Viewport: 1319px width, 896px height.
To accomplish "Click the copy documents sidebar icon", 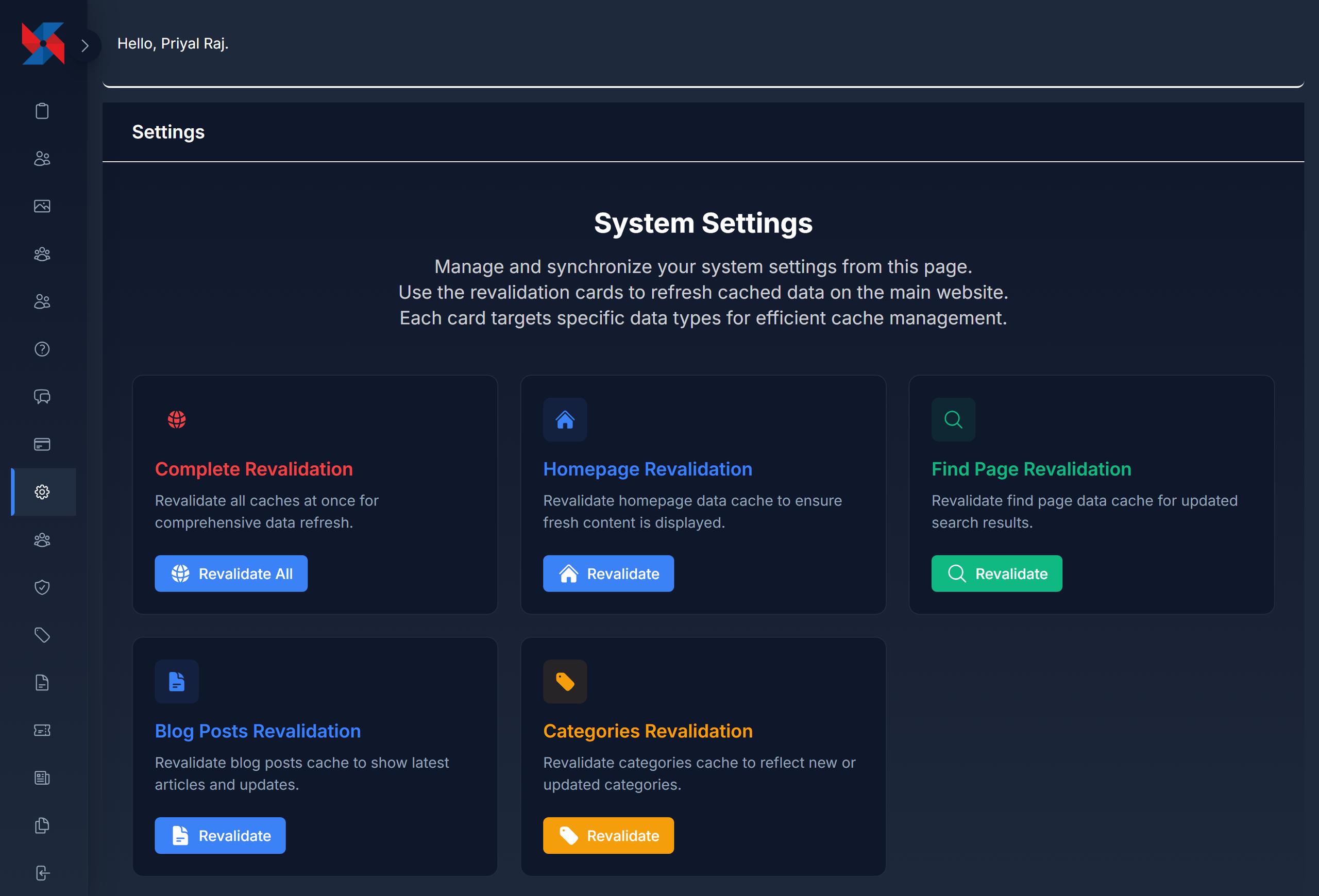I will pos(42,825).
